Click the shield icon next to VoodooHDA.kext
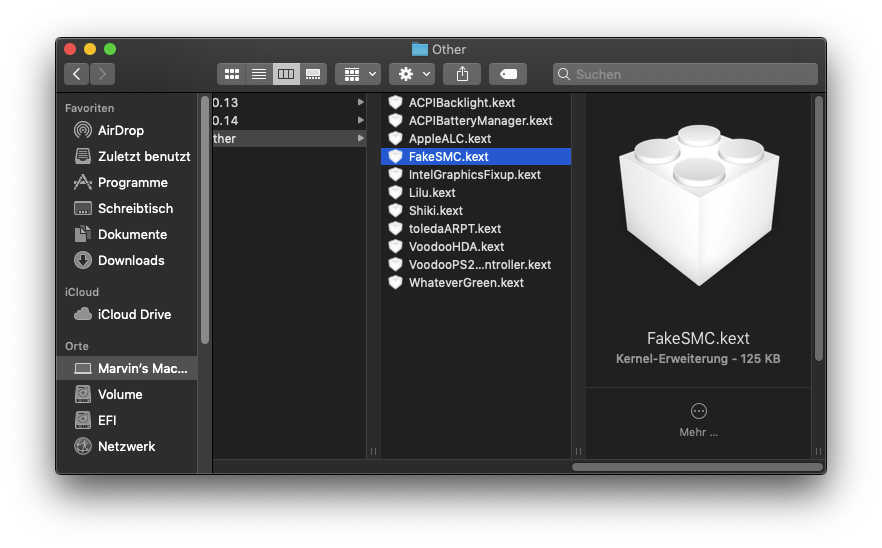The image size is (882, 548). tap(395, 246)
